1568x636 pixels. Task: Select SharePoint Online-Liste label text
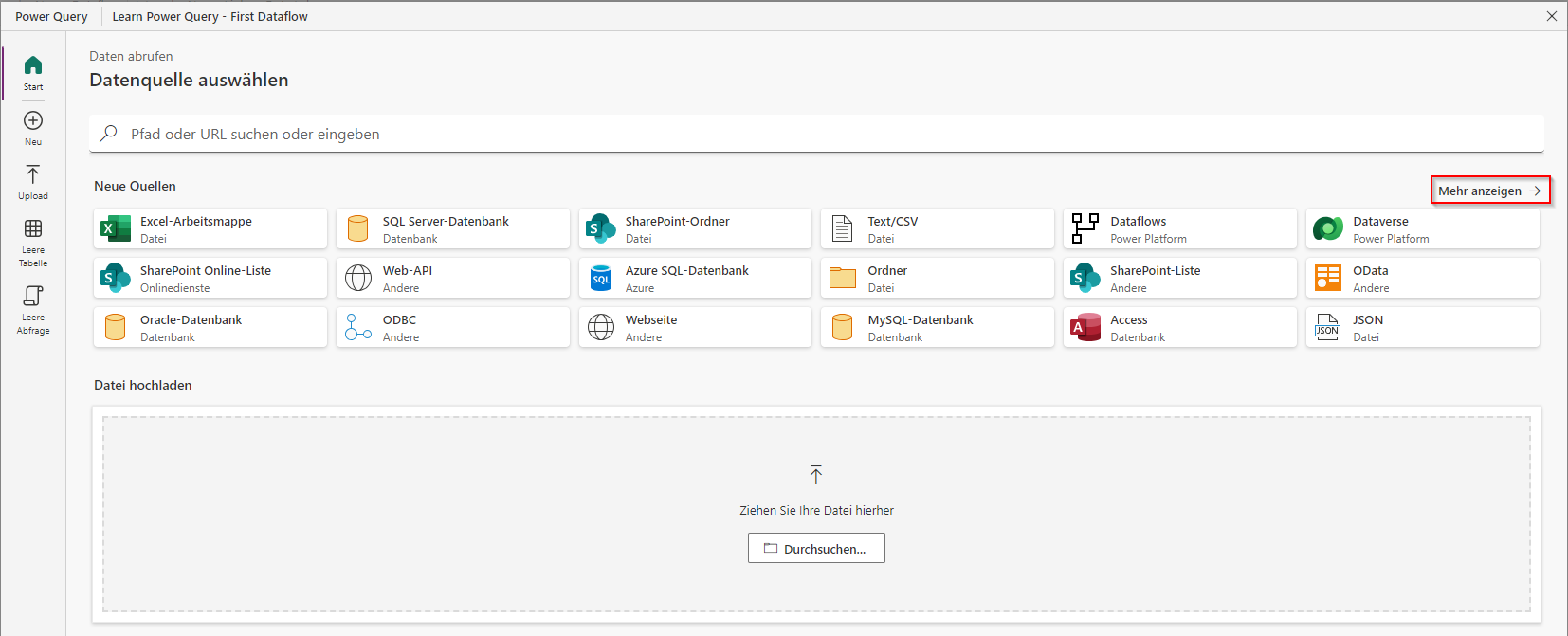(x=206, y=270)
